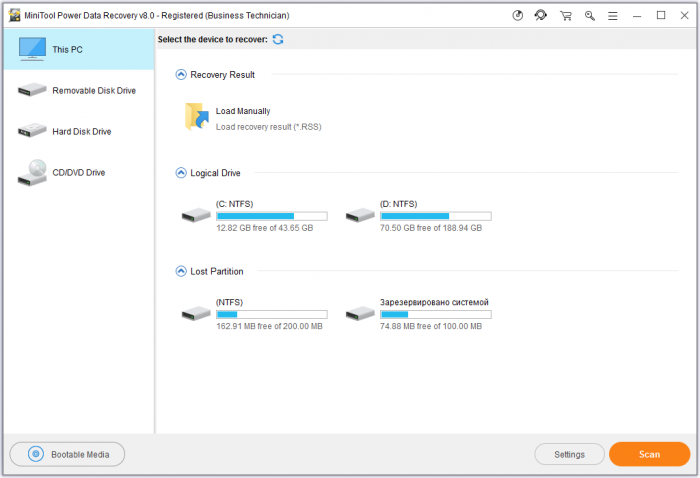
Task: Close the MiniTool window
Action: coord(684,16)
